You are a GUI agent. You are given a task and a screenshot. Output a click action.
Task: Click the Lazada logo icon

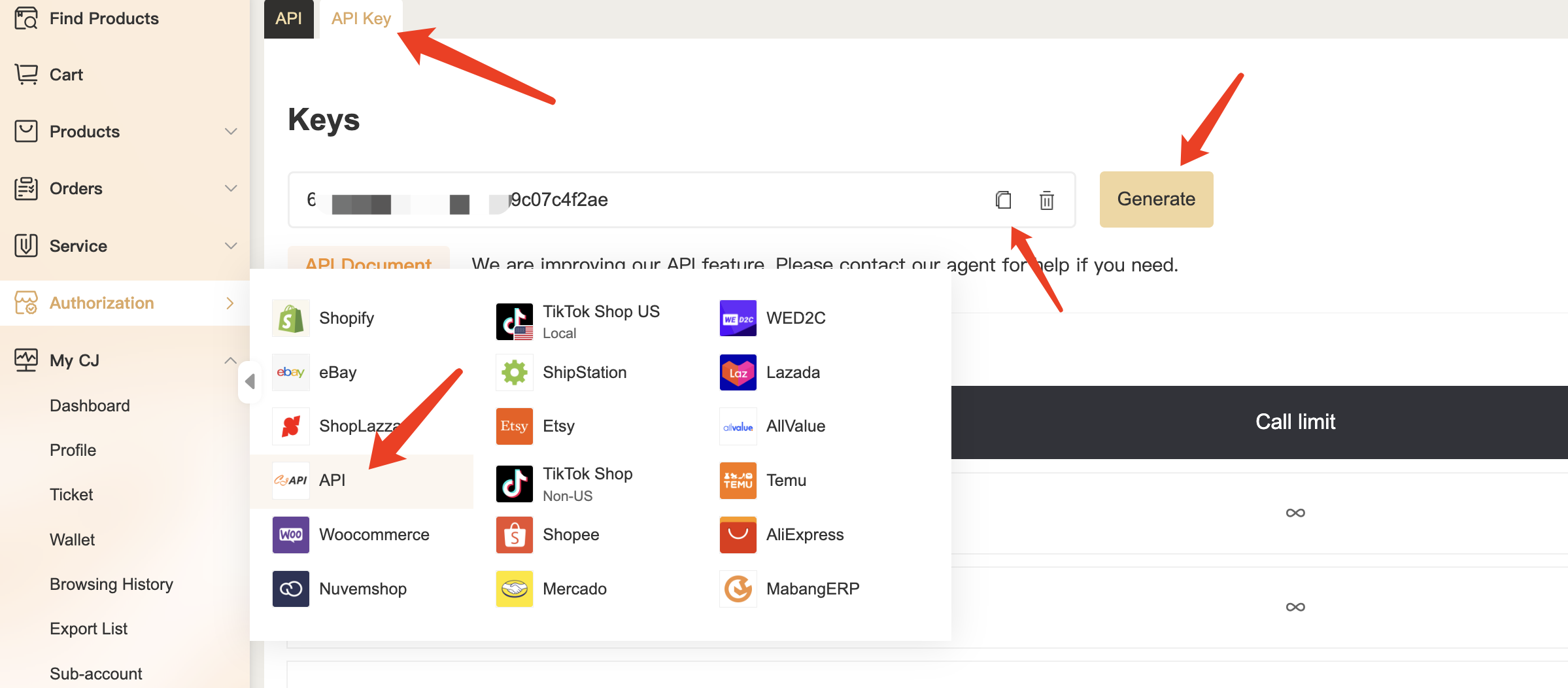[x=738, y=372]
